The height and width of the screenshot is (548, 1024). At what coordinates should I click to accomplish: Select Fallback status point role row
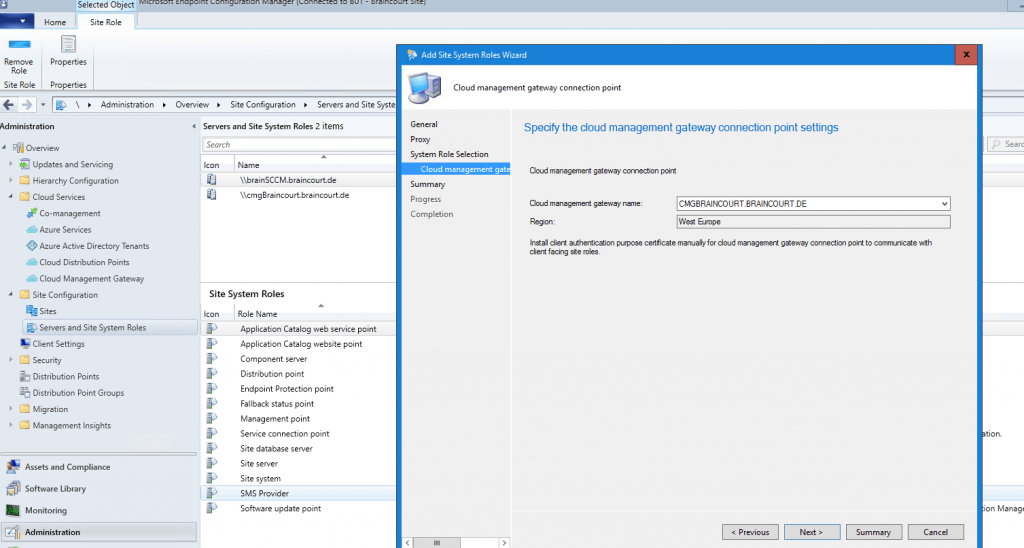298,404
